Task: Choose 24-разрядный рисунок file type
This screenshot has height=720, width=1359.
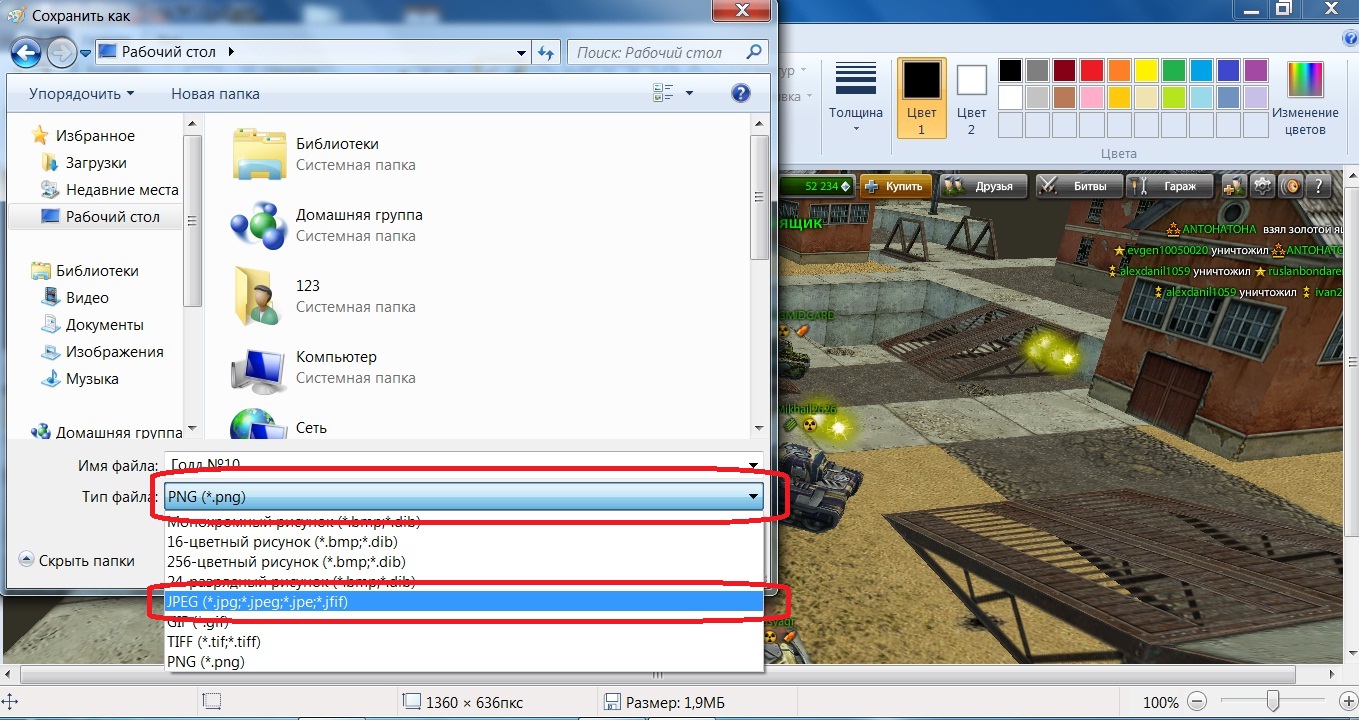Action: 464,581
